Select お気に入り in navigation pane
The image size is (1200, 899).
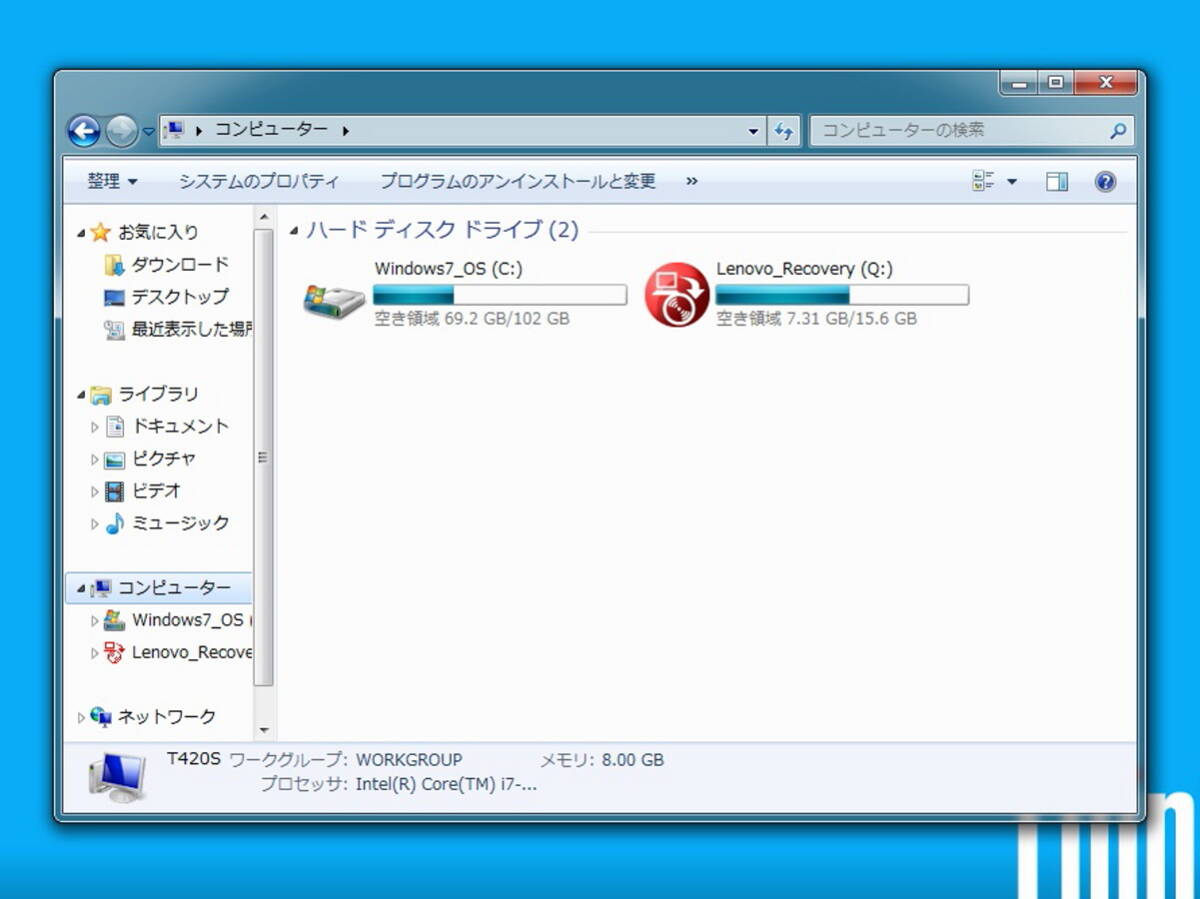click(158, 232)
